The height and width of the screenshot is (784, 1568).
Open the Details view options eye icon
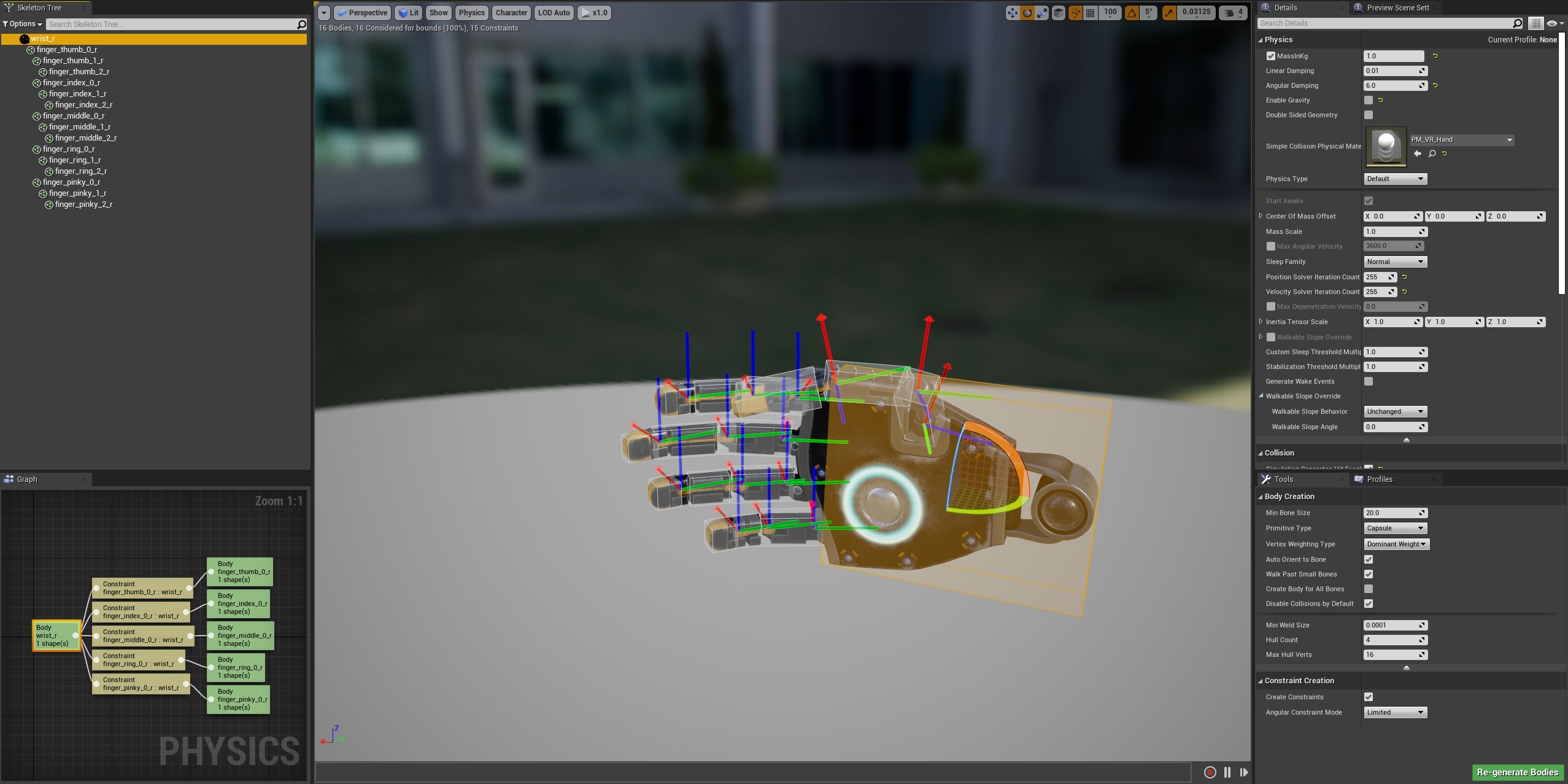click(1554, 23)
